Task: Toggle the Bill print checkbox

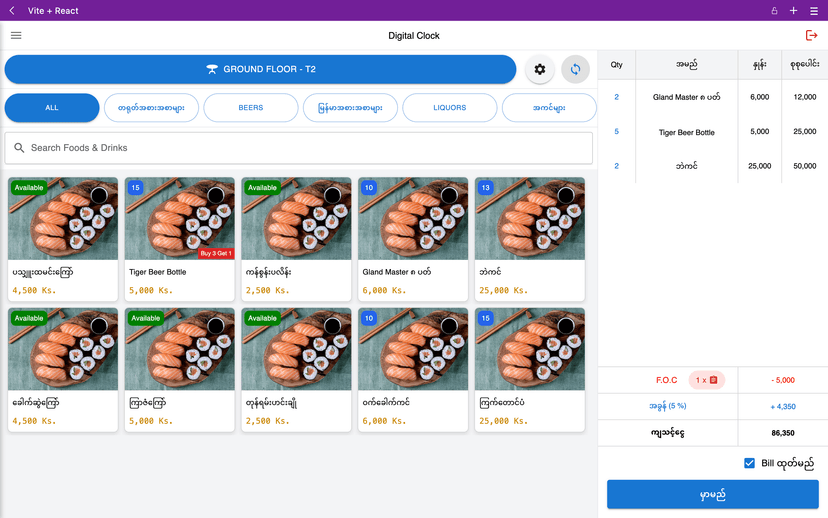Action: point(749,463)
